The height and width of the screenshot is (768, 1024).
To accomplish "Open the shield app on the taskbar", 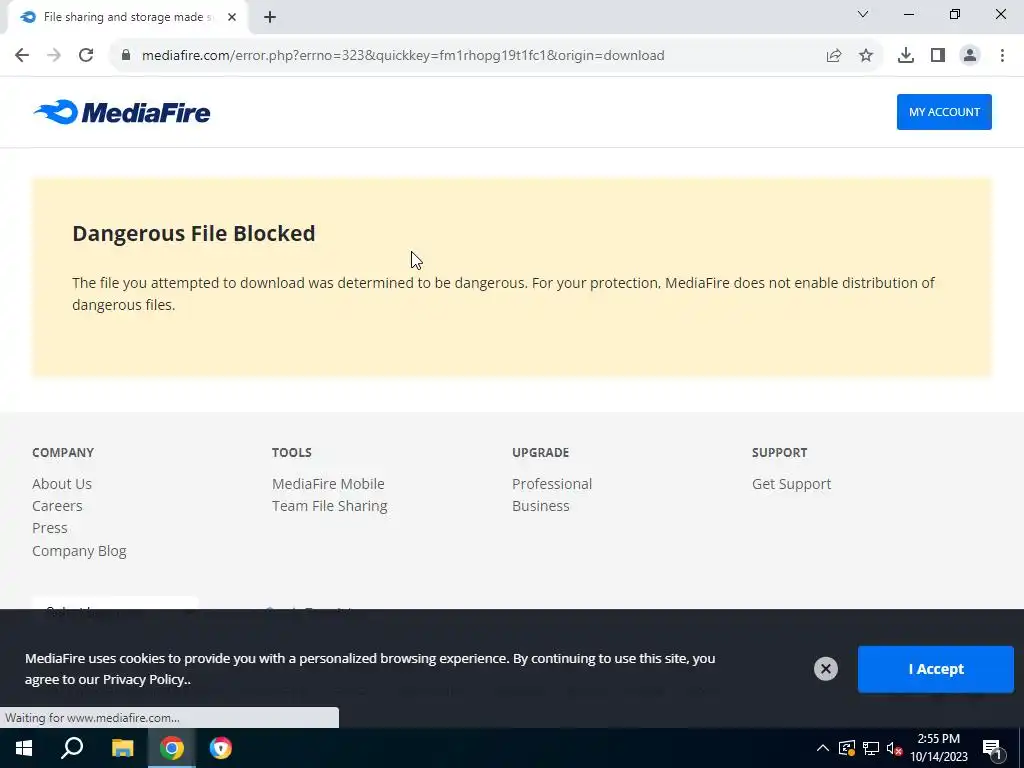I will click(x=221, y=748).
